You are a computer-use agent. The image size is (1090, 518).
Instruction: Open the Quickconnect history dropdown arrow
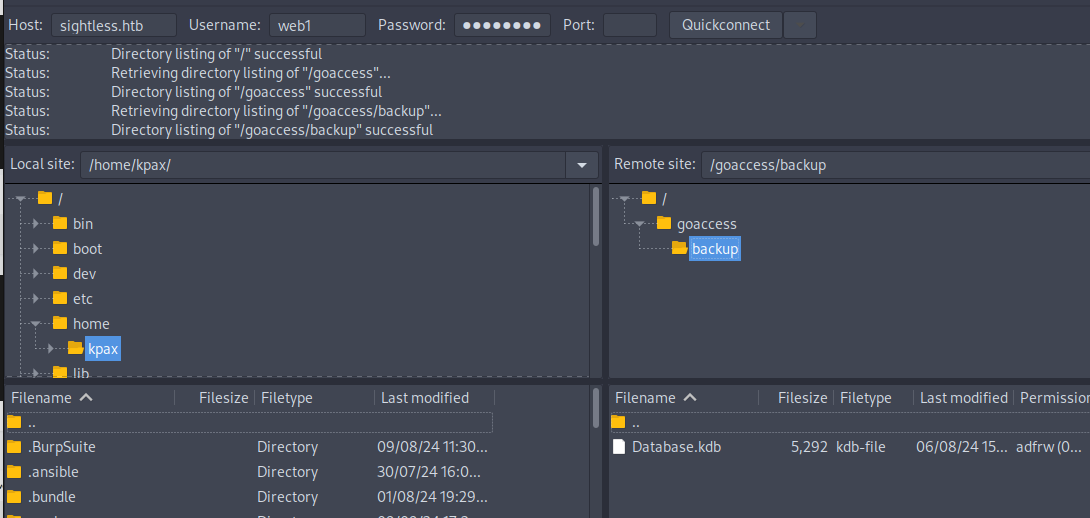799,25
